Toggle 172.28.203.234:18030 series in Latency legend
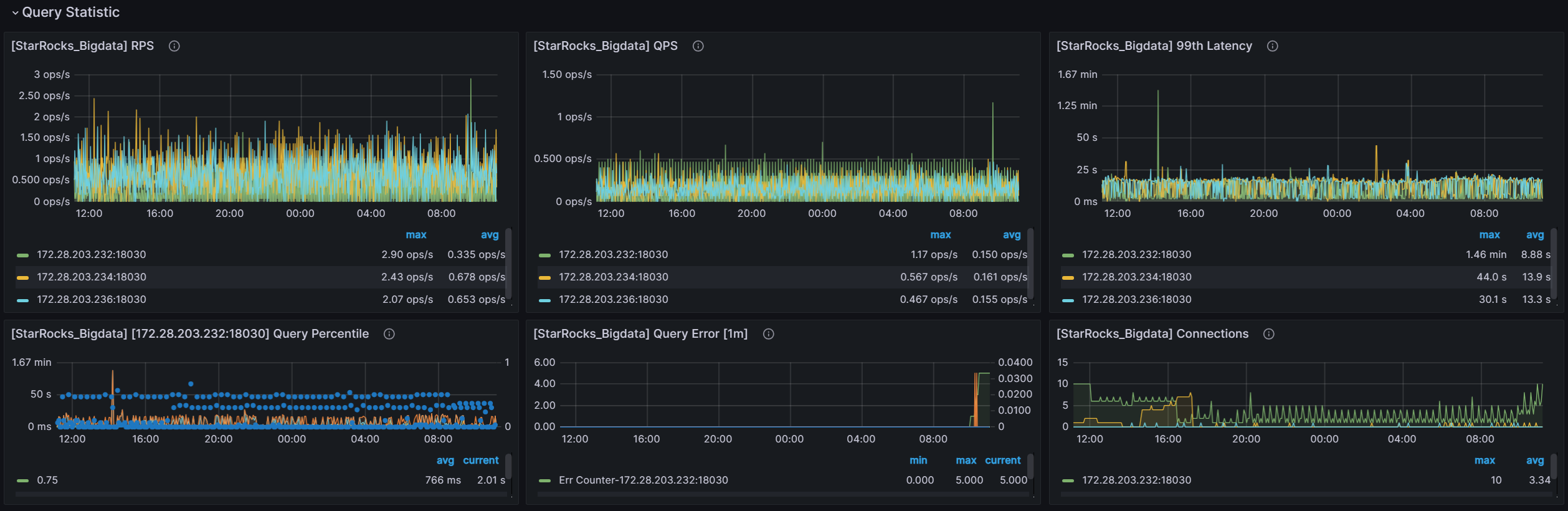The width and height of the screenshot is (1568, 511). click(x=1137, y=277)
